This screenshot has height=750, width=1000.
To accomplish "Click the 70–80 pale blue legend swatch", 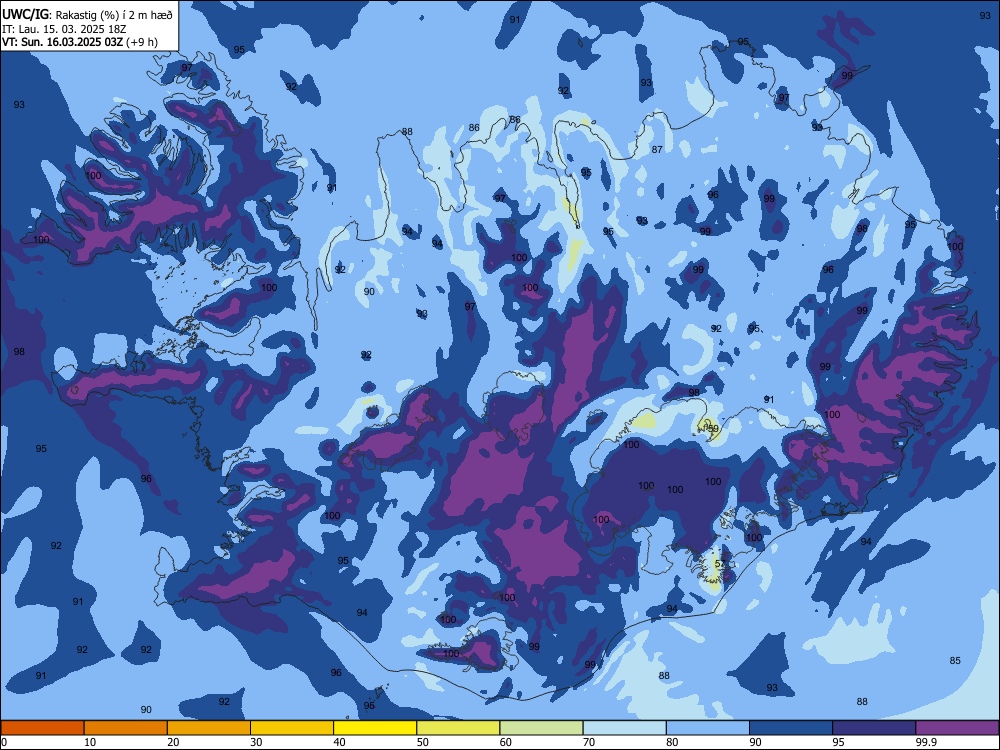I will tap(624, 728).
